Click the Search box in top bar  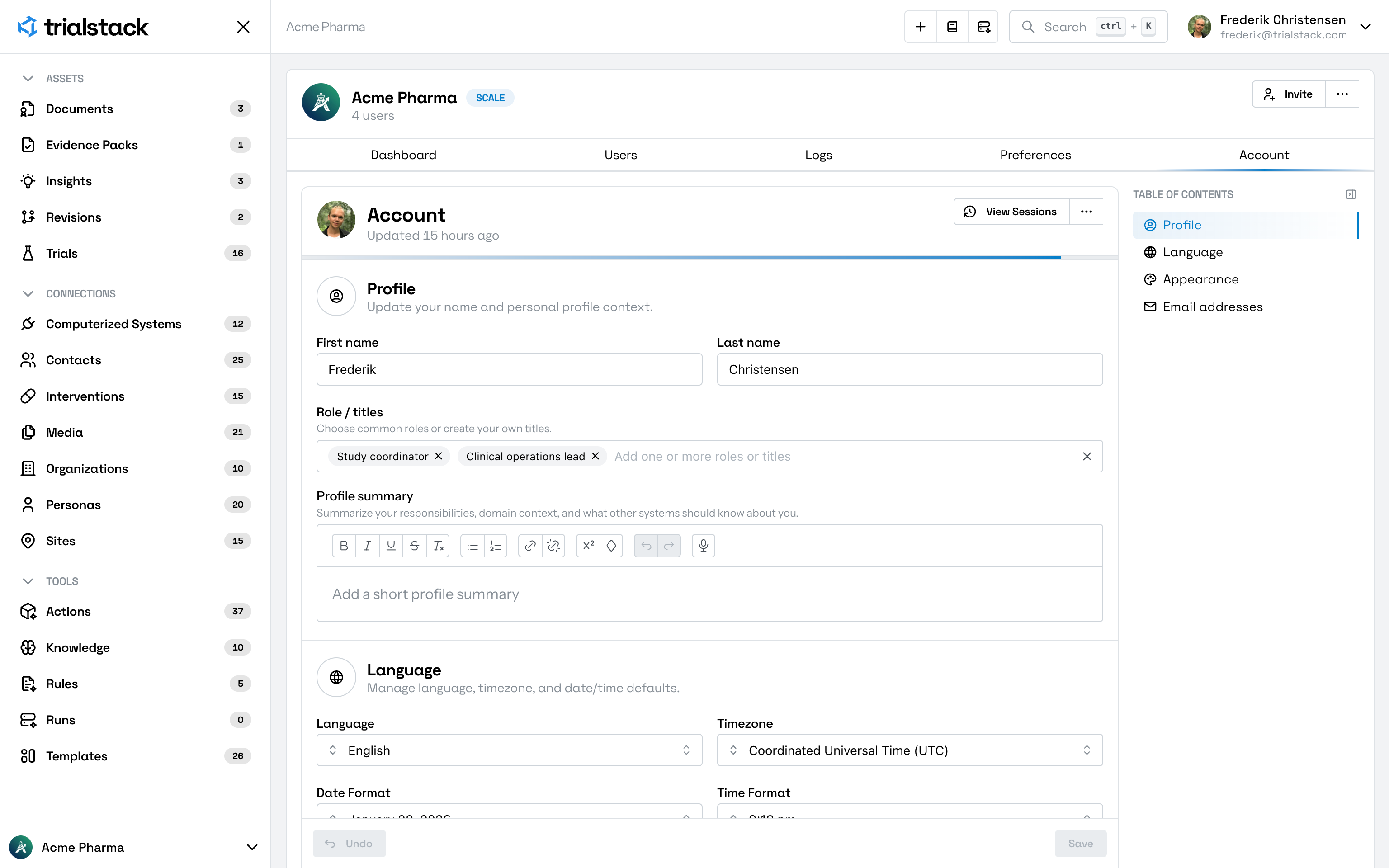1088,26
